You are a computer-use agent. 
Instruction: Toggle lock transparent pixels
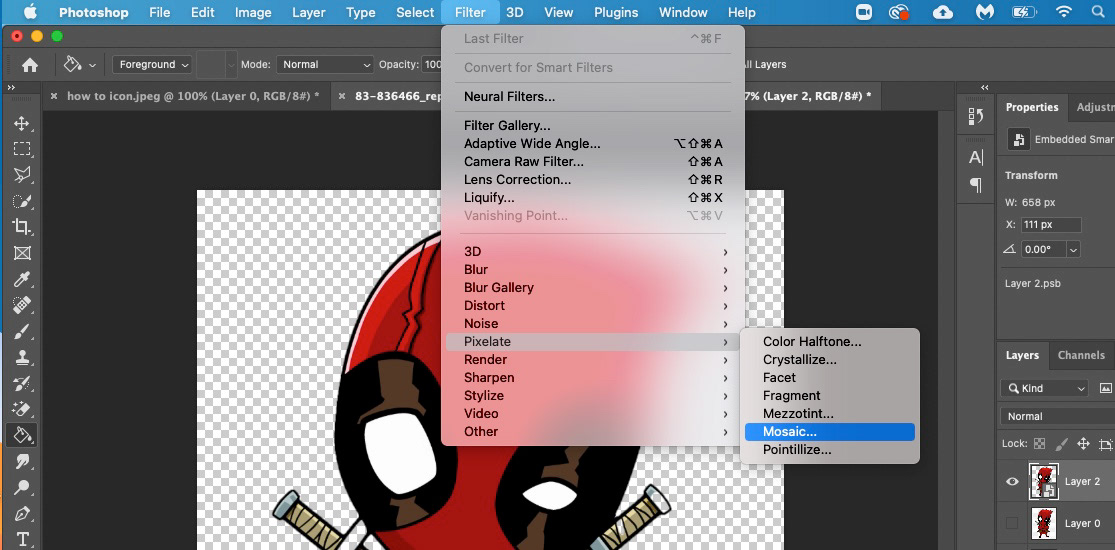(1040, 444)
